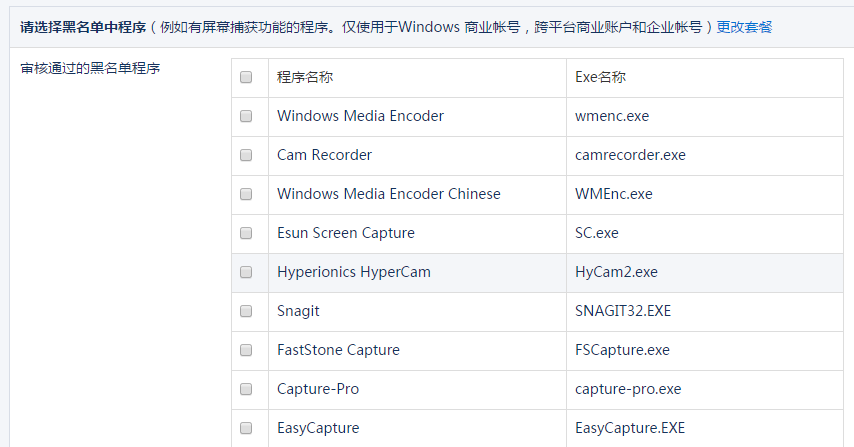Click the 审核通过的黑名单程序 label
The width and height of the screenshot is (854, 447).
[90, 70]
